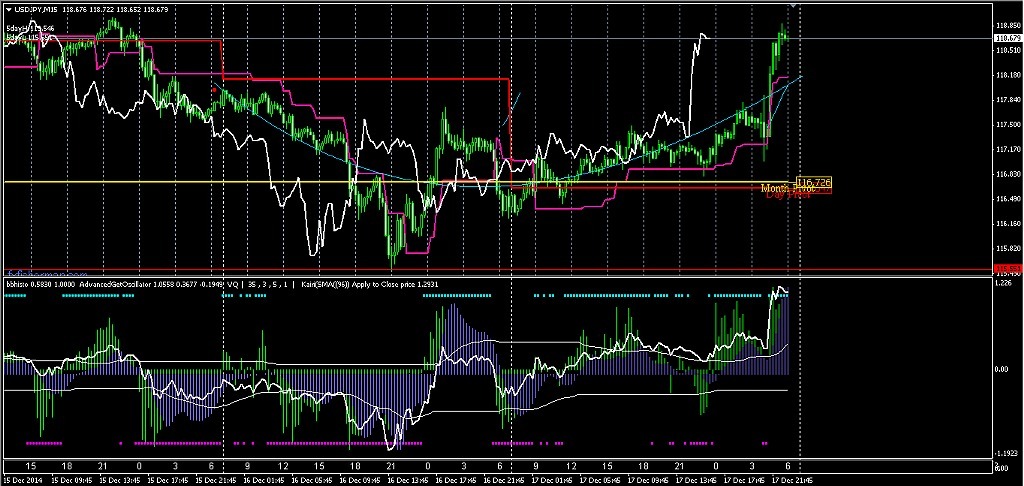Screen dimensions: 1024x486
Task: Click the 17 Dec 01:45 time label
Action: click(554, 480)
